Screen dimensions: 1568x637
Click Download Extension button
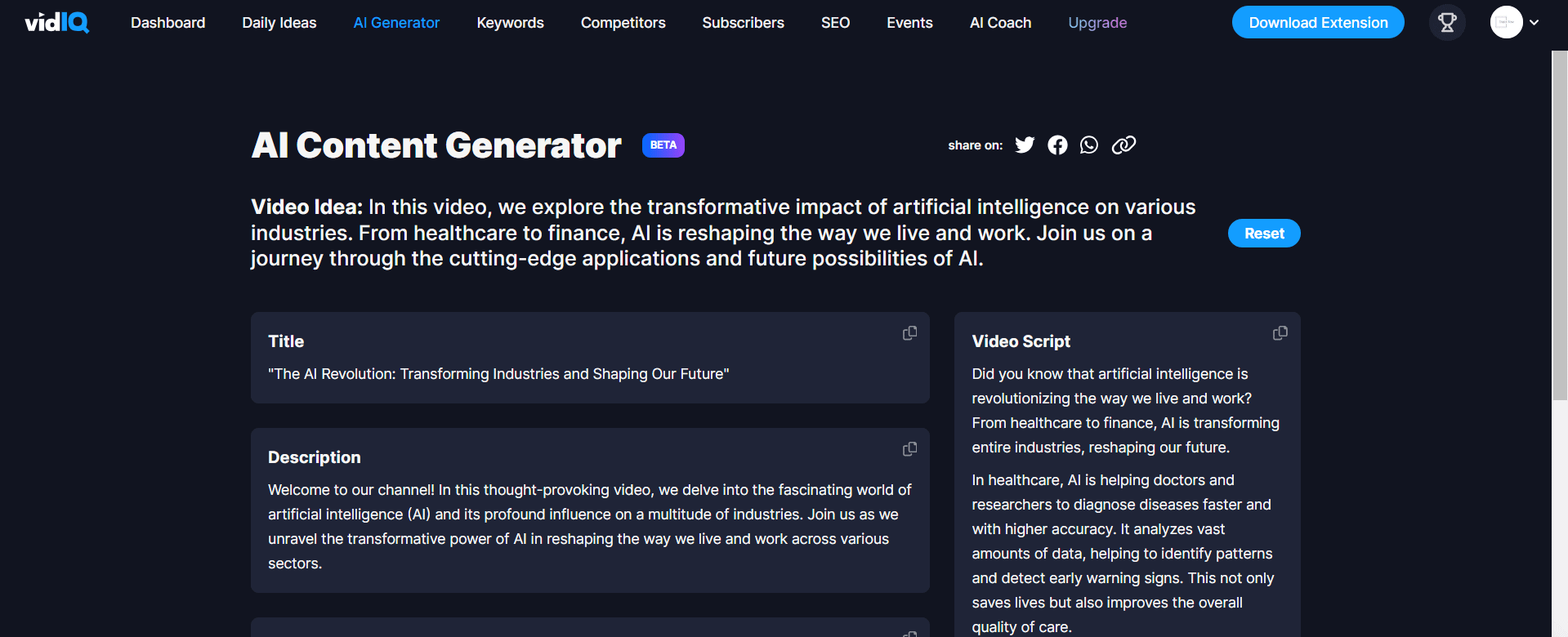1318,22
